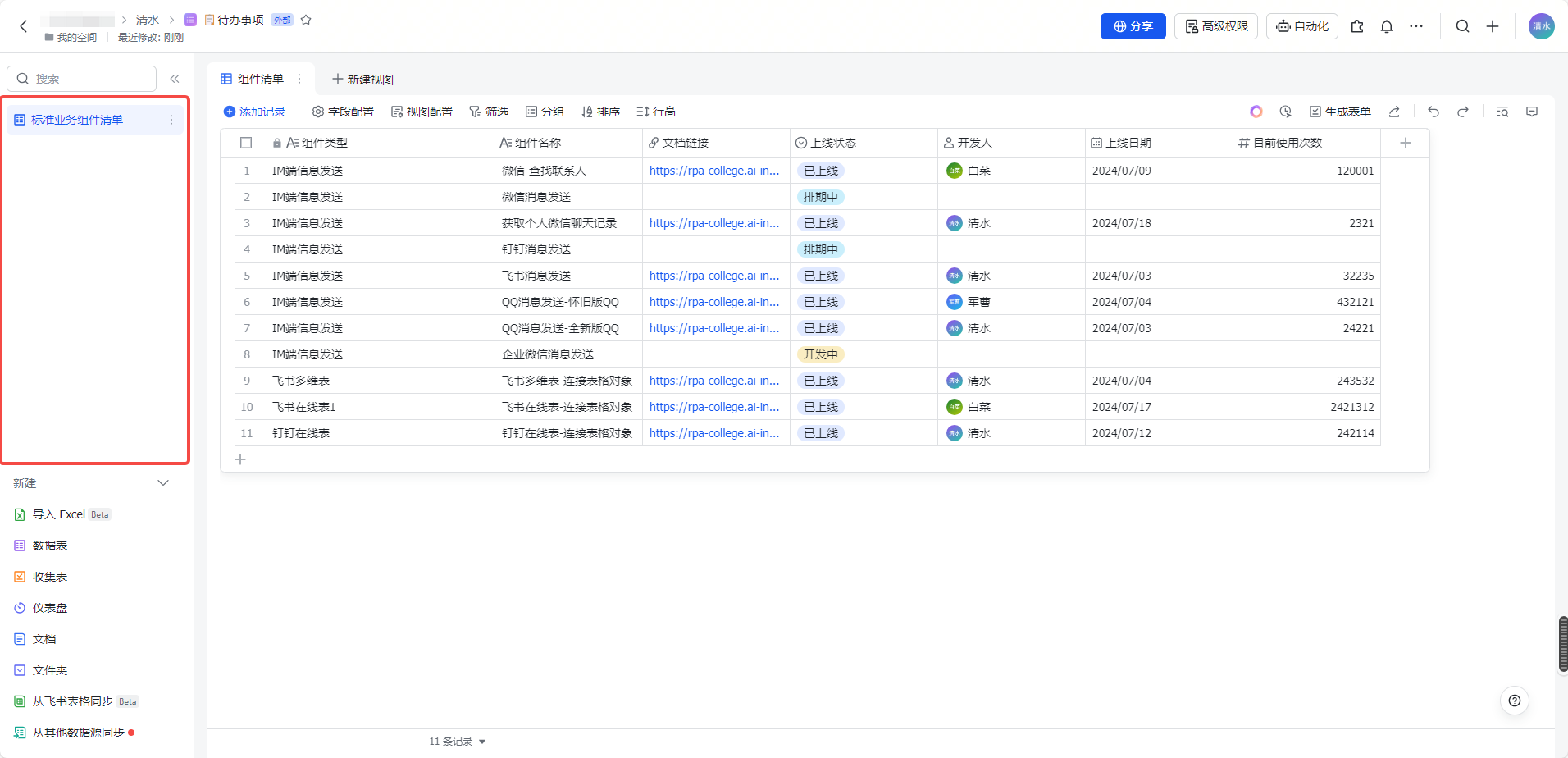Open the 微信-查找联系人 document link
Image resolution: width=1568 pixels, height=758 pixels.
[x=713, y=171]
